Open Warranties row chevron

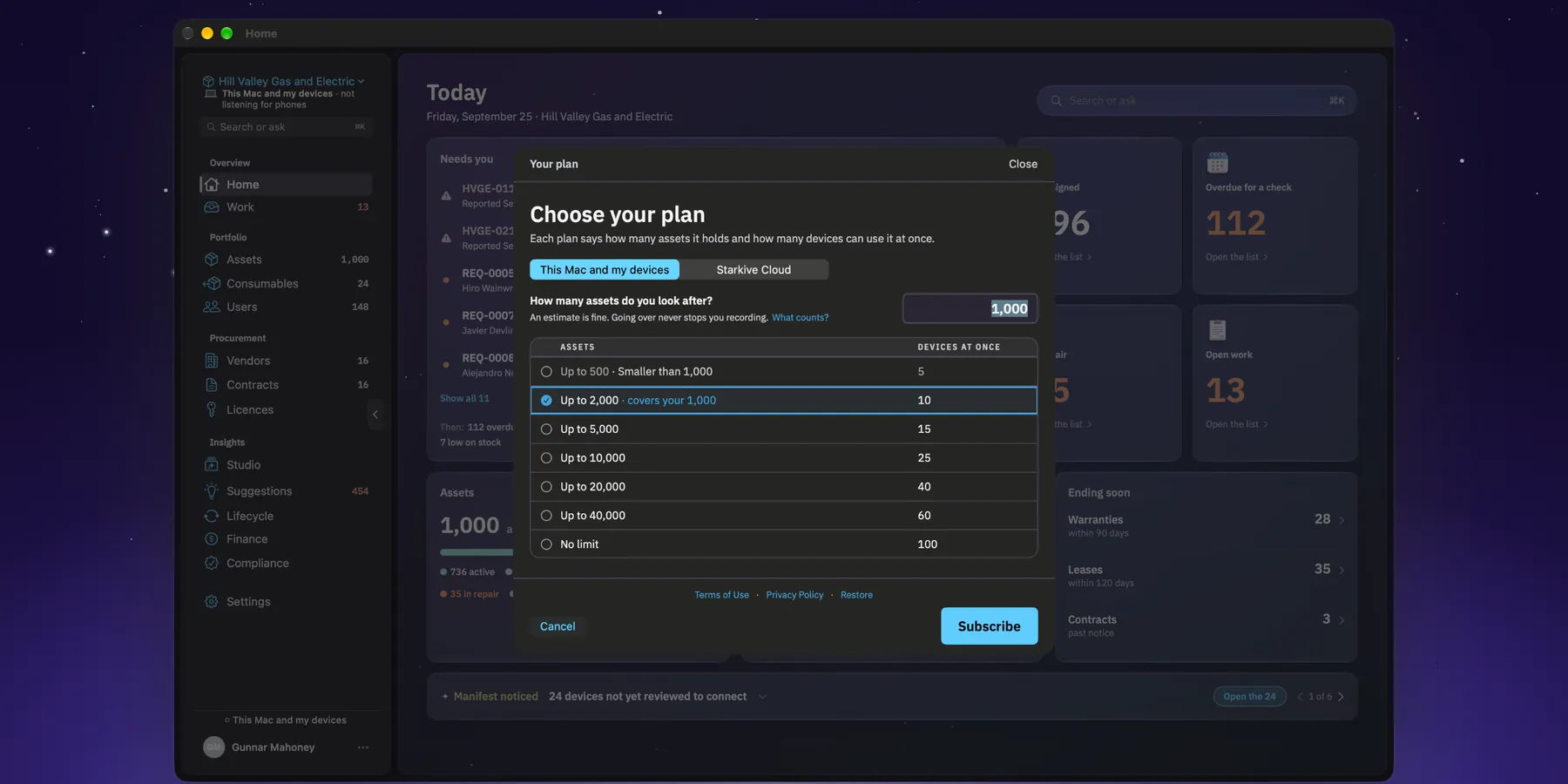[x=1342, y=520]
